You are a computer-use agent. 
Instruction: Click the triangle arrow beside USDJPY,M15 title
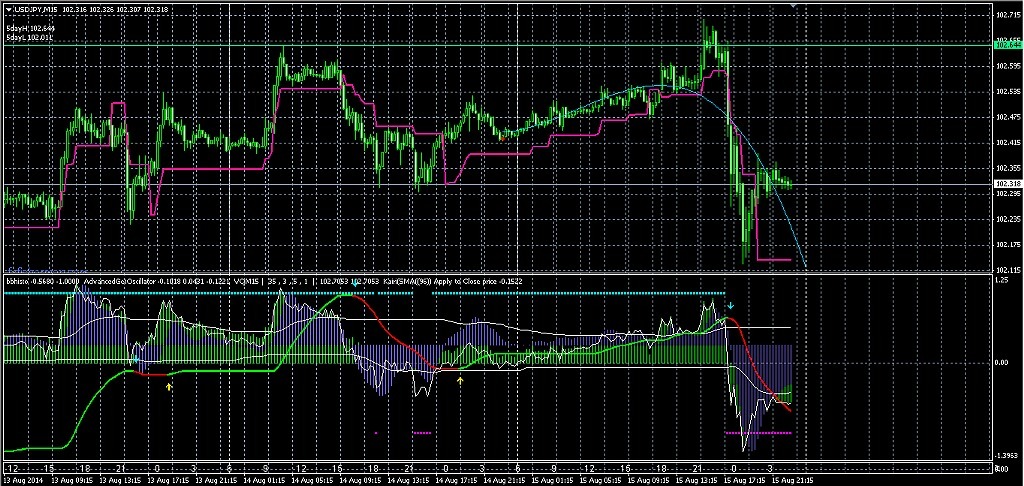[x=8, y=8]
